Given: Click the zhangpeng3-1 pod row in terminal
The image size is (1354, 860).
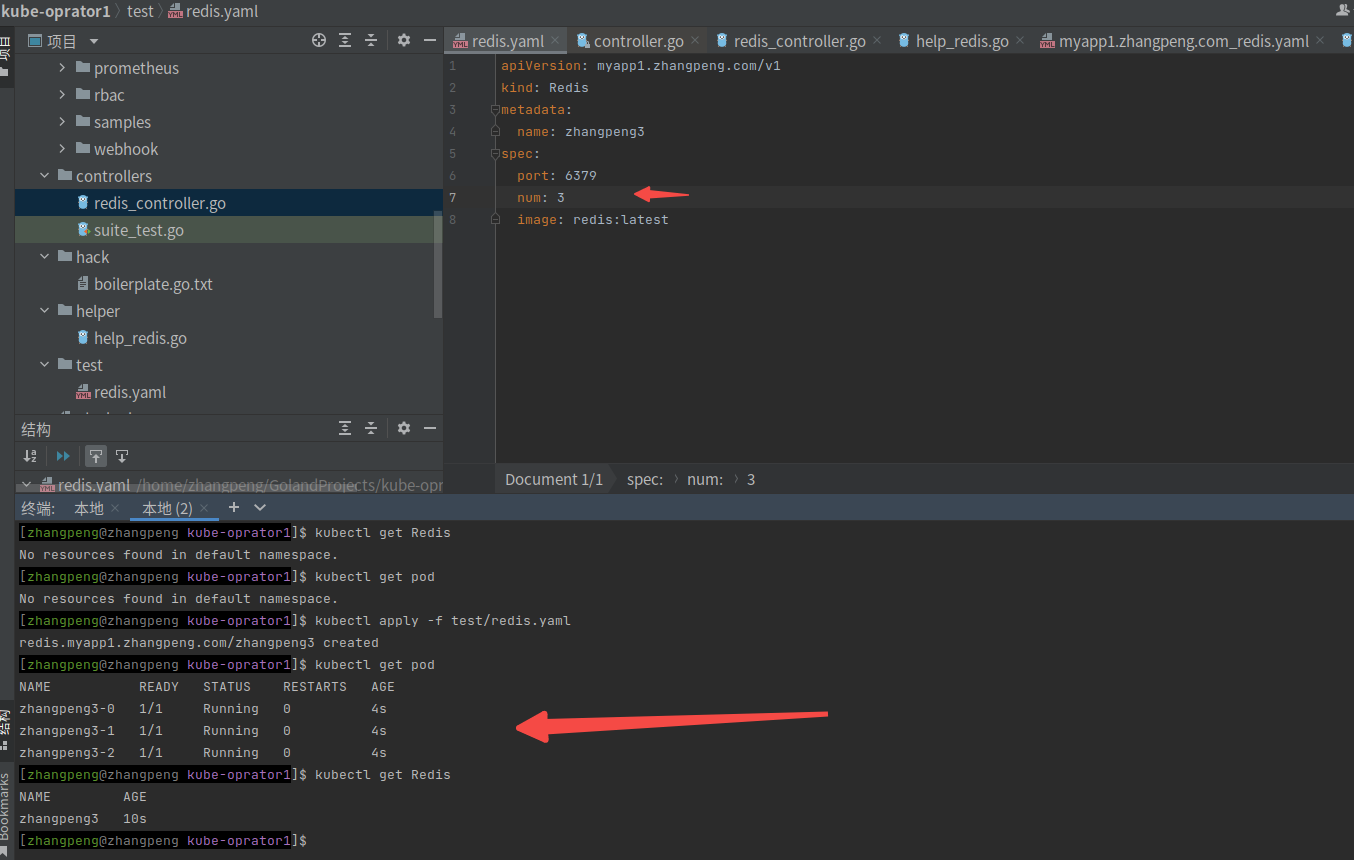Looking at the screenshot, I should point(203,731).
